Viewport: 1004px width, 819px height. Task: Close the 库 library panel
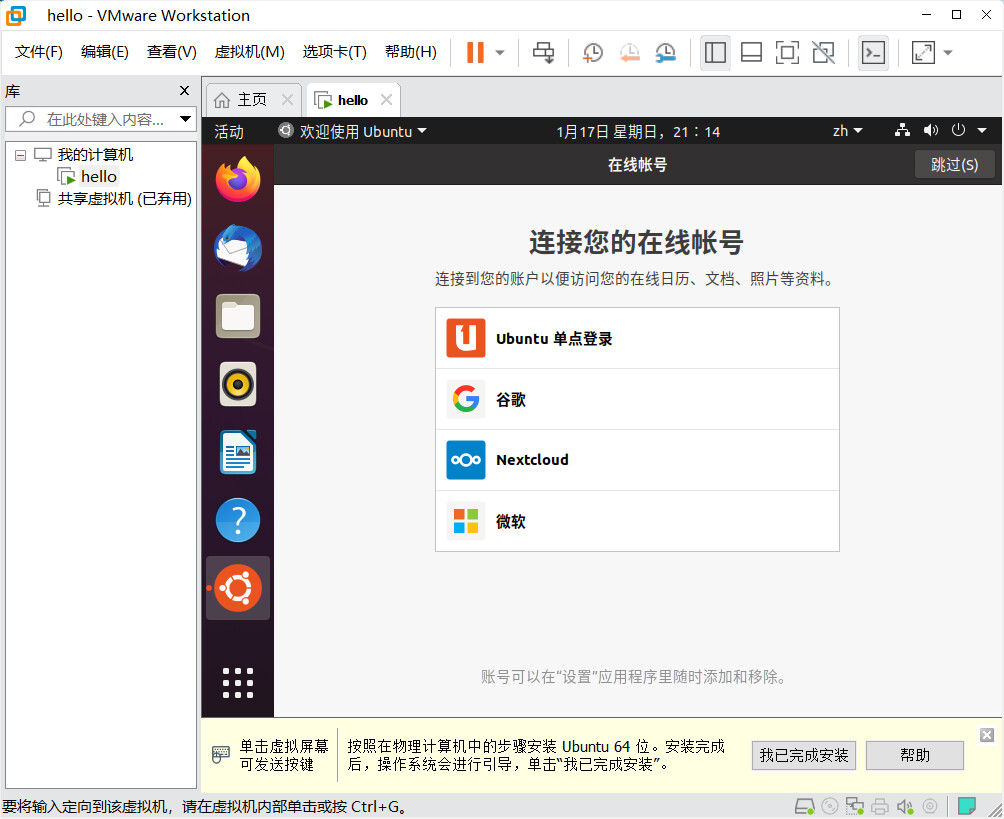[184, 91]
